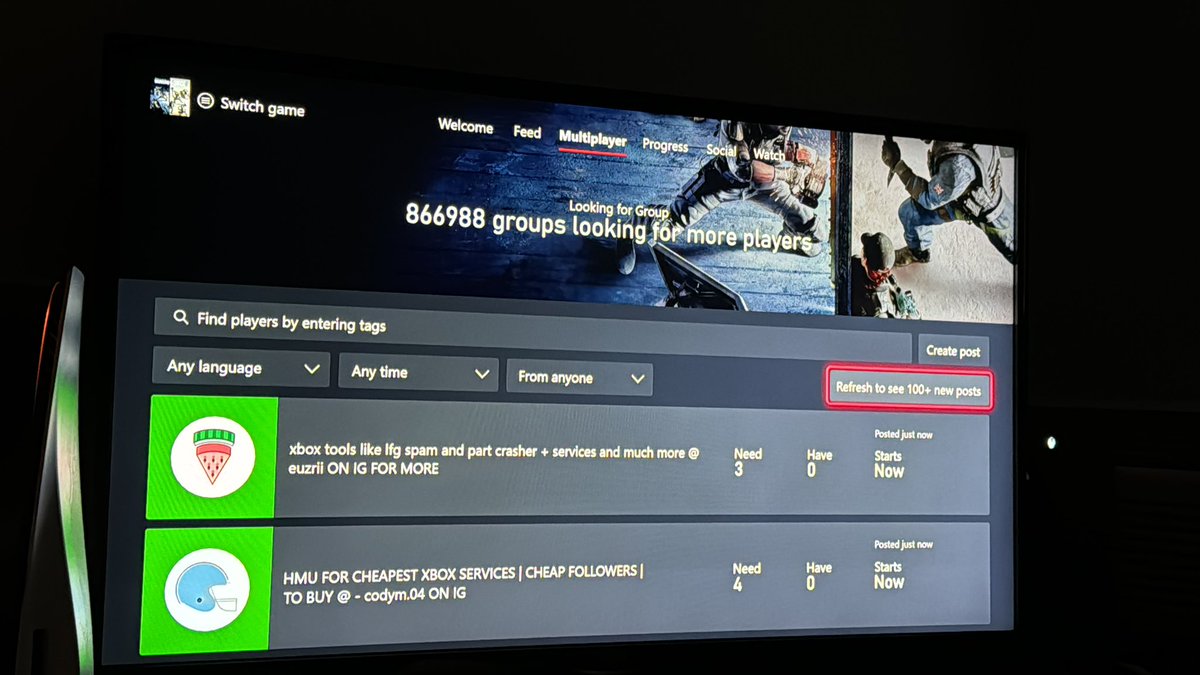Select the watermelon avatar icon post

tap(212, 457)
